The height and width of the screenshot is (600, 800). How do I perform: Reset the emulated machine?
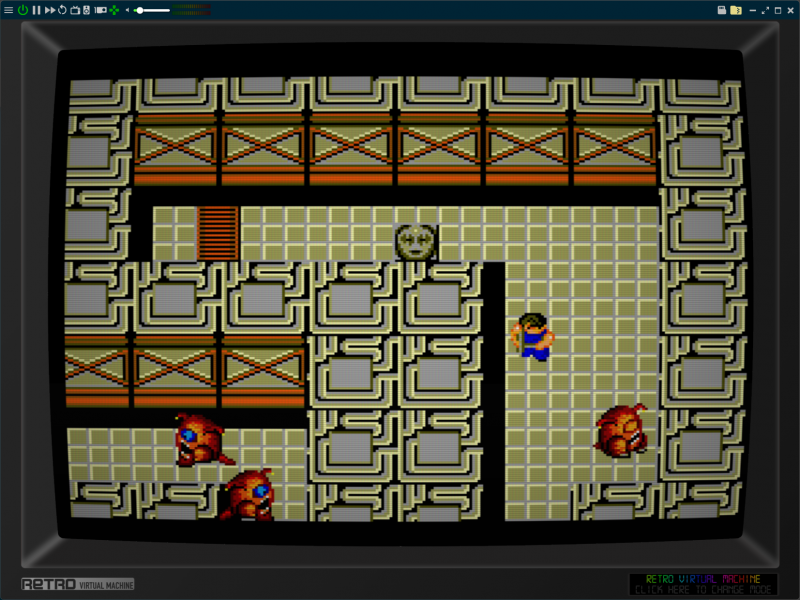[x=62, y=10]
